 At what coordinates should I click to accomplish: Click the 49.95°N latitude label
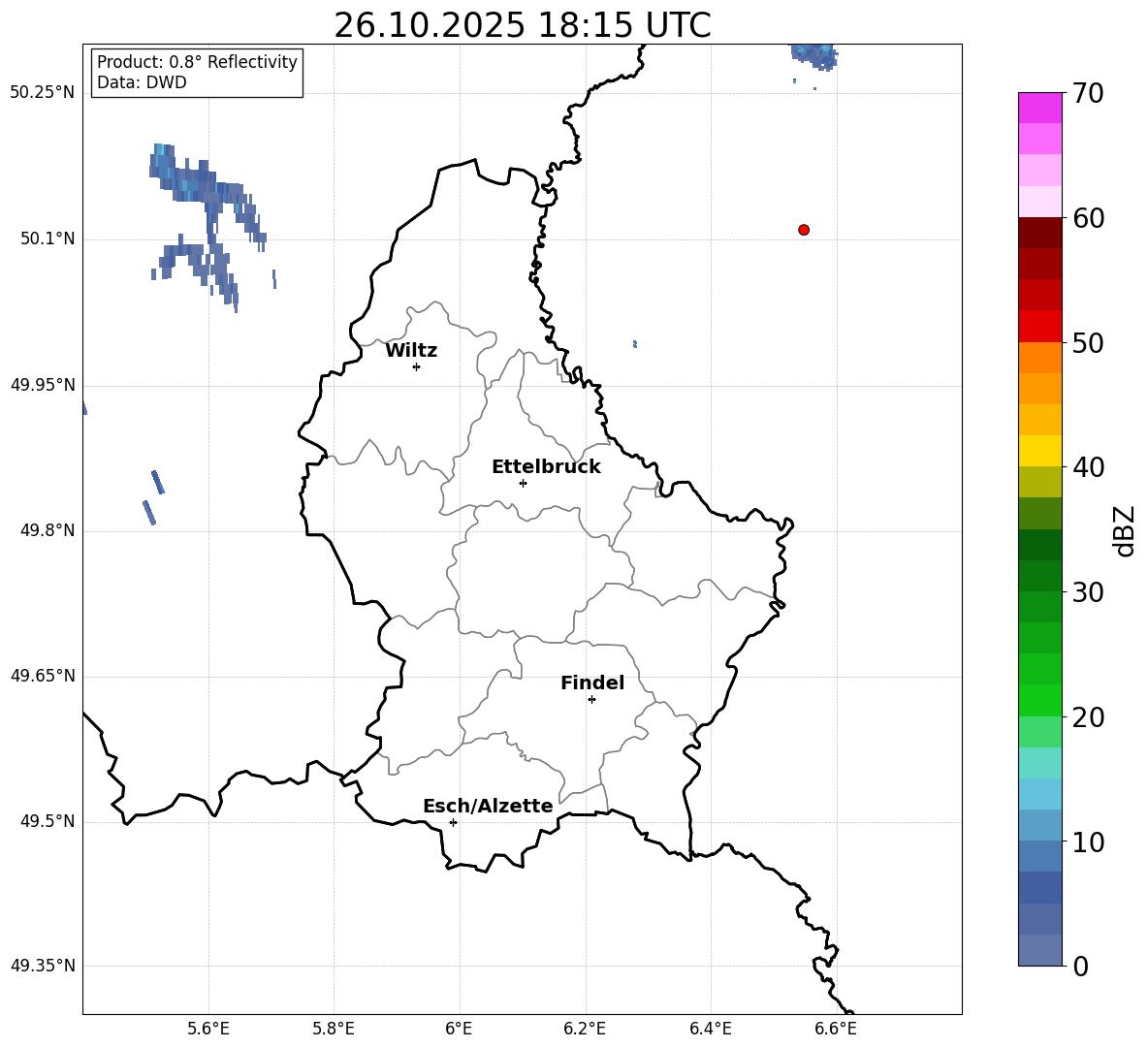click(x=43, y=385)
